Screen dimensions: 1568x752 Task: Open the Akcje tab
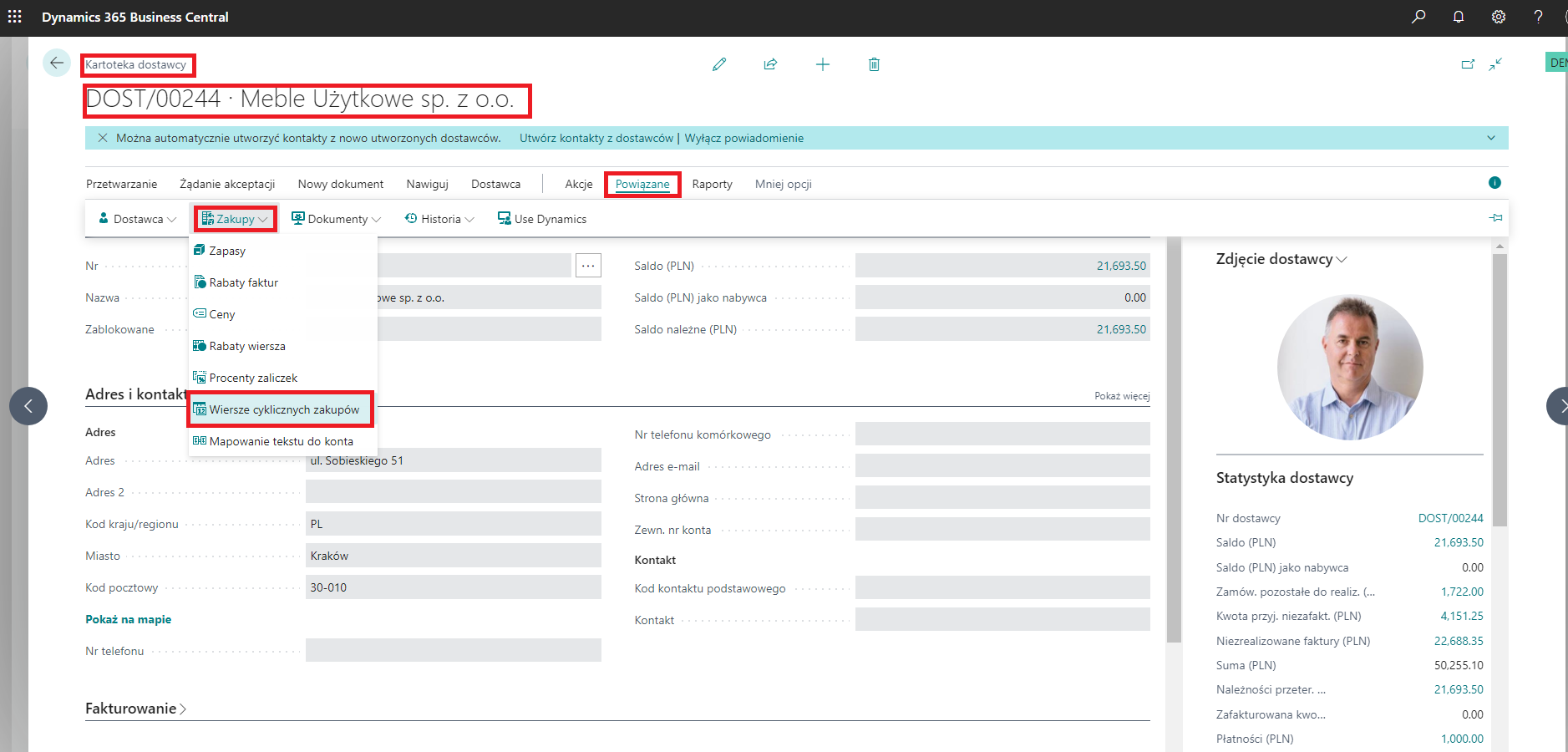click(x=579, y=184)
